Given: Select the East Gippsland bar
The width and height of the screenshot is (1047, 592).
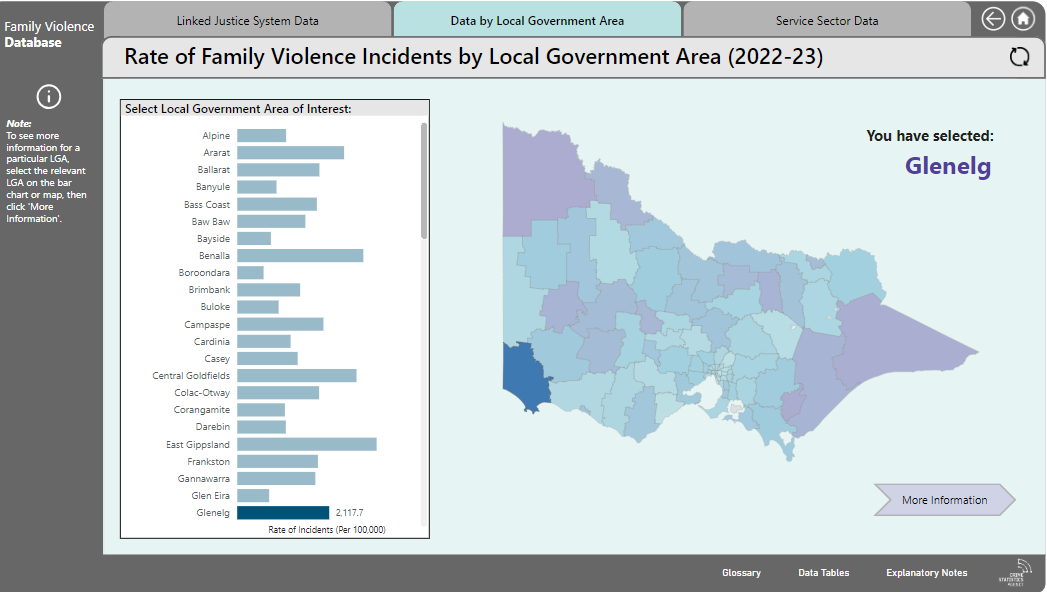Looking at the screenshot, I should pos(306,445).
